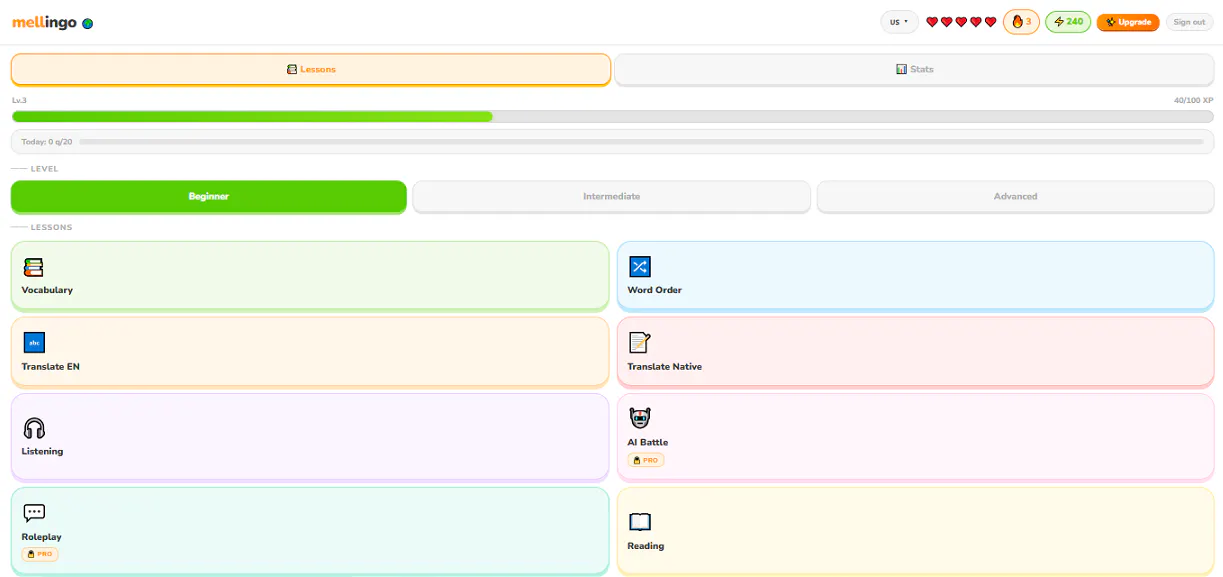Screen dimensions: 1223x577
Task: Open the Vocabulary lesson card
Action: (x=310, y=275)
